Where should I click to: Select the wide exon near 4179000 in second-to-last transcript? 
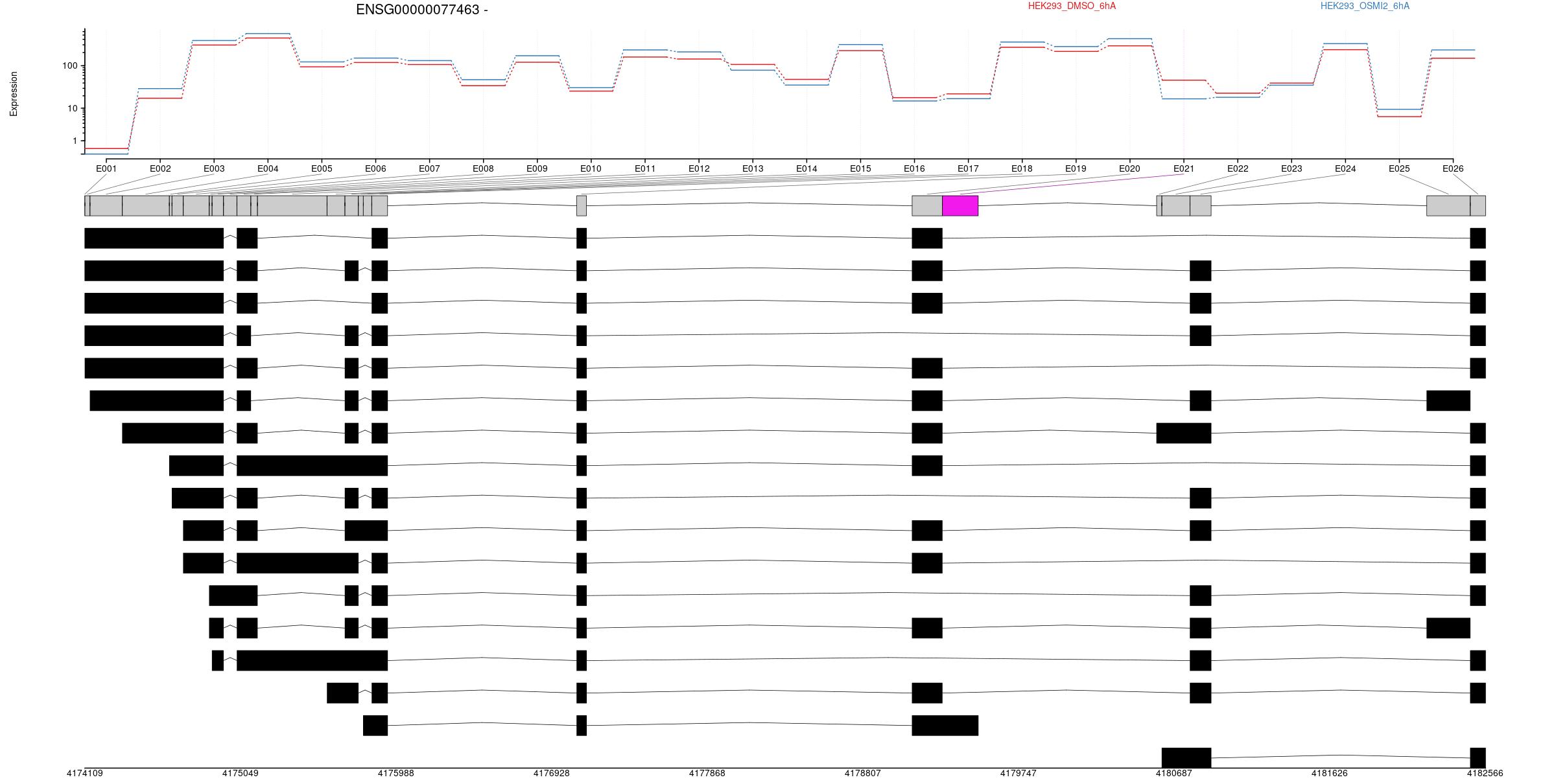click(945, 726)
